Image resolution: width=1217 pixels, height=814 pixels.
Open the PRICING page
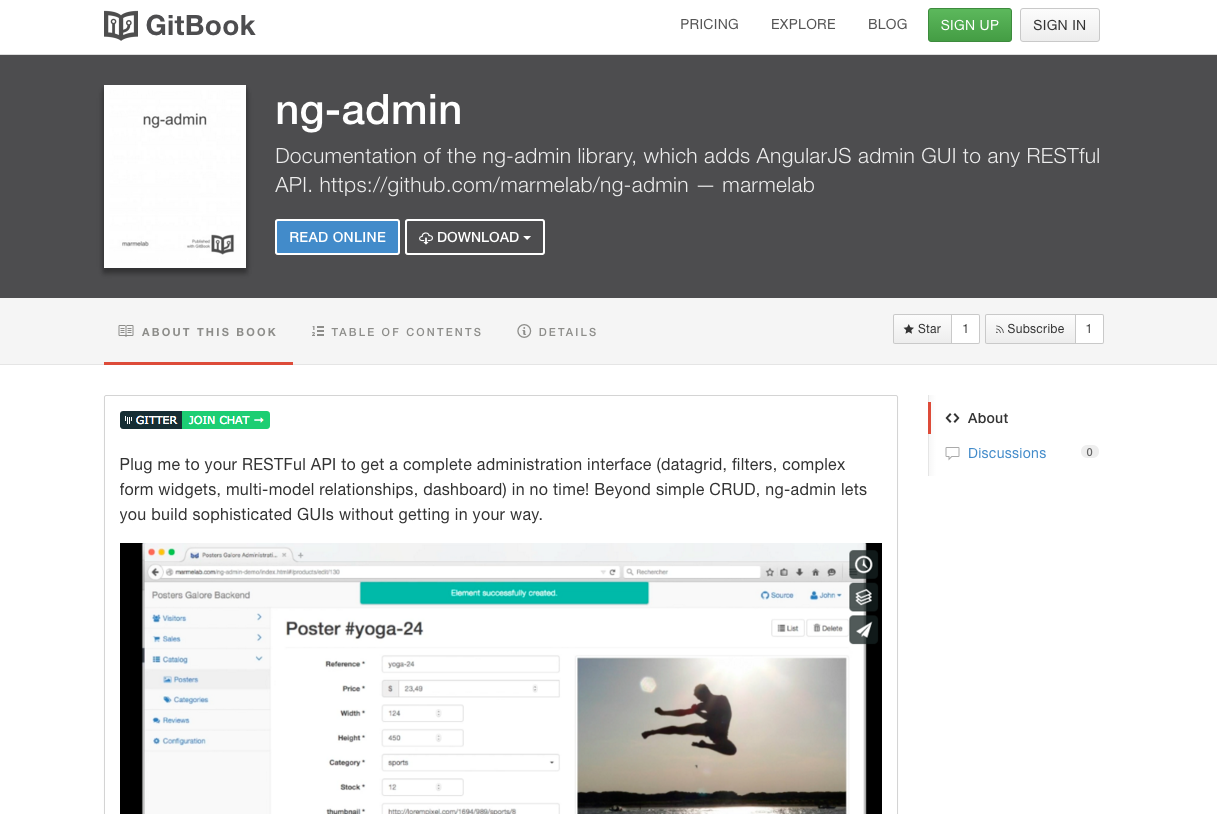(709, 24)
